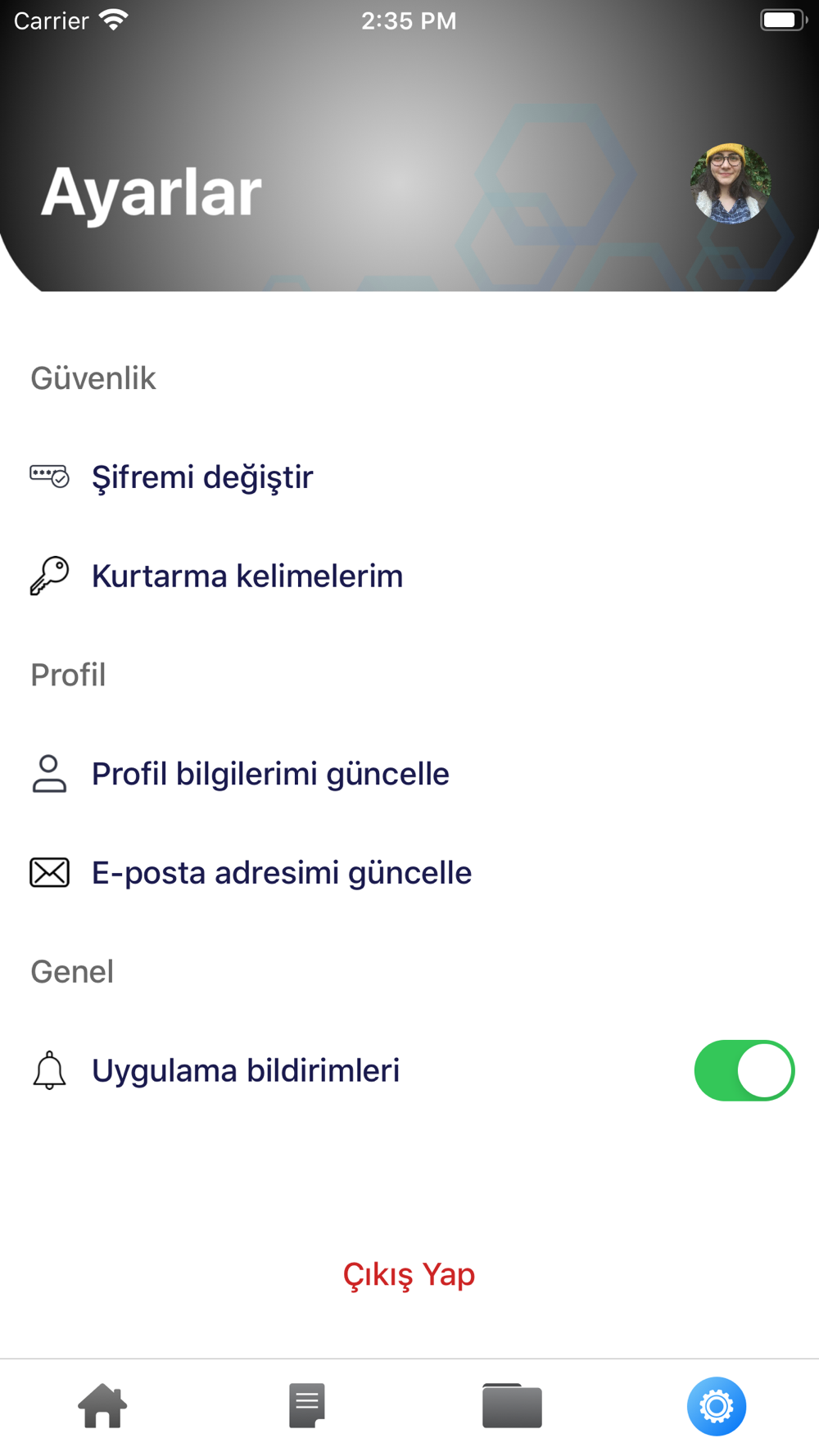Tap the password icon beside Şifremi değiştir
This screenshot has height=1456, width=819.
pyautogui.click(x=49, y=476)
